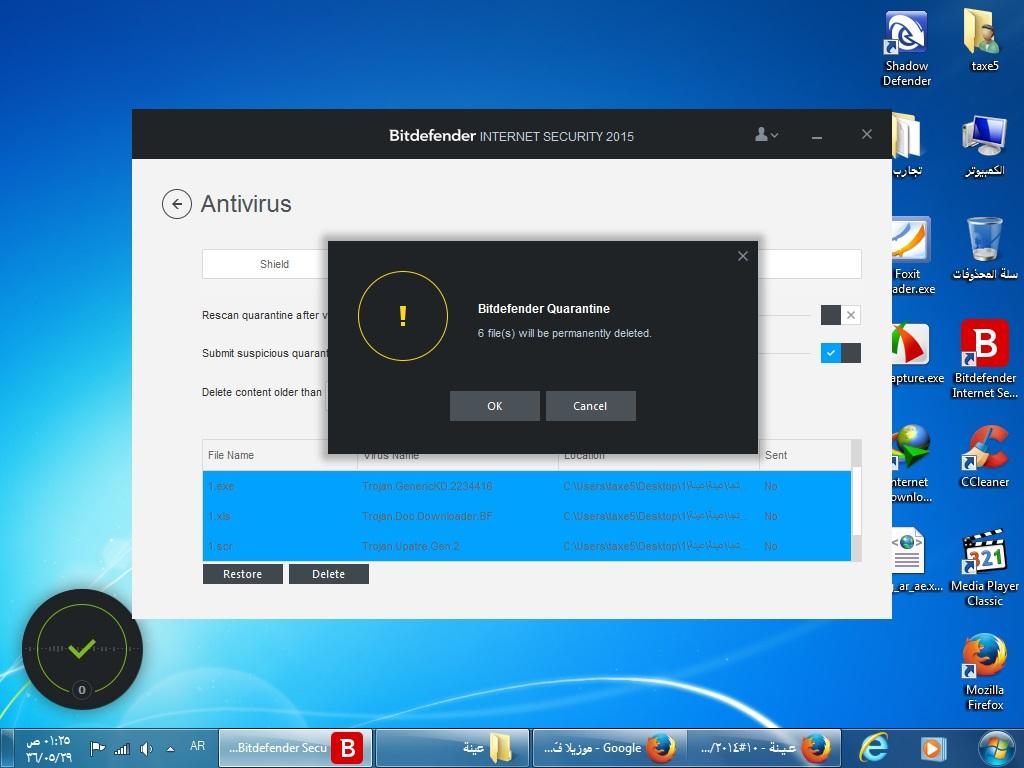The width and height of the screenshot is (1024, 768).
Task: Open the الكمبيوتر desktop icon
Action: tap(984, 146)
